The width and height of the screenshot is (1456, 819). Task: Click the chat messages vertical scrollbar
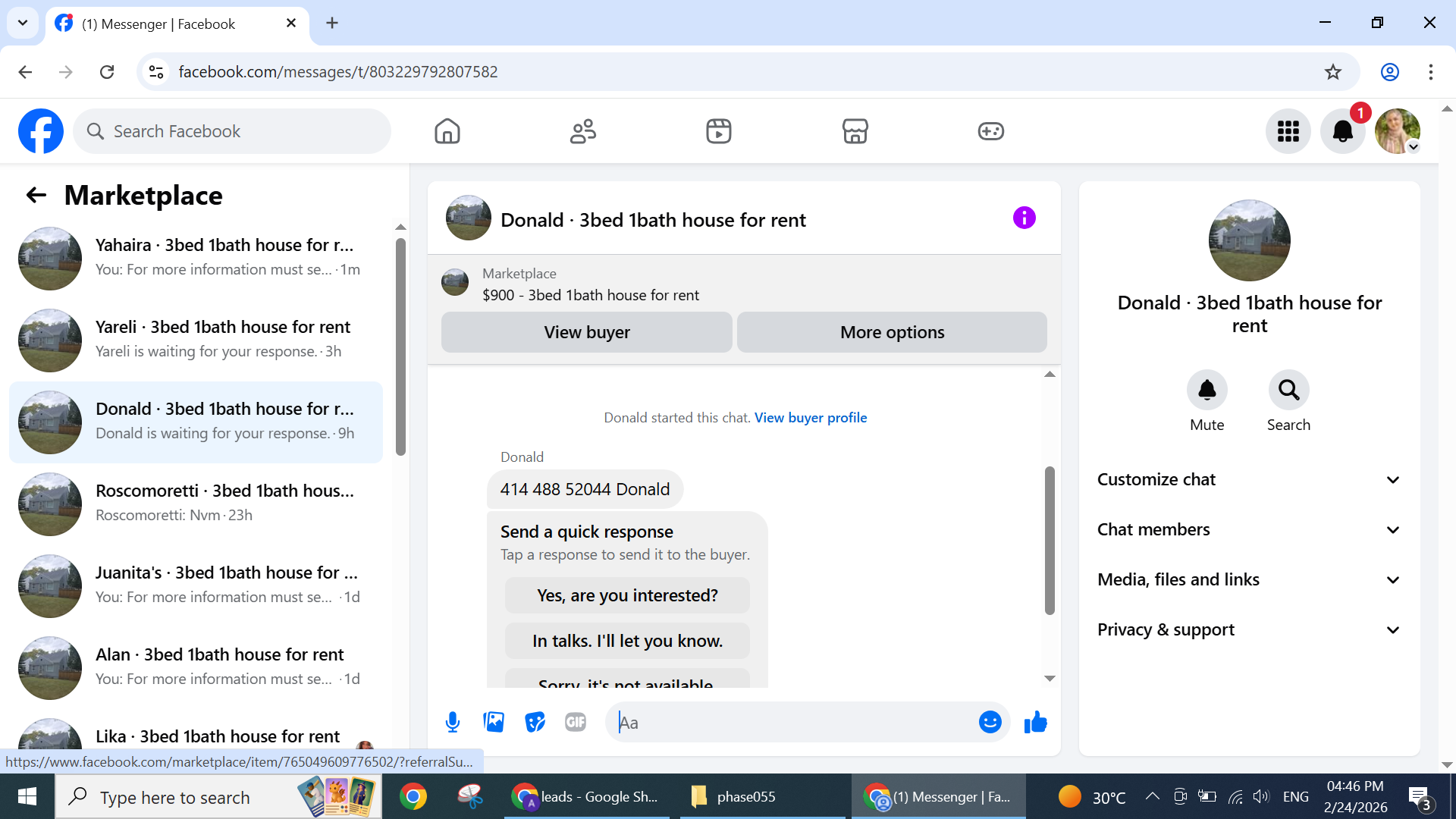pyautogui.click(x=1050, y=540)
